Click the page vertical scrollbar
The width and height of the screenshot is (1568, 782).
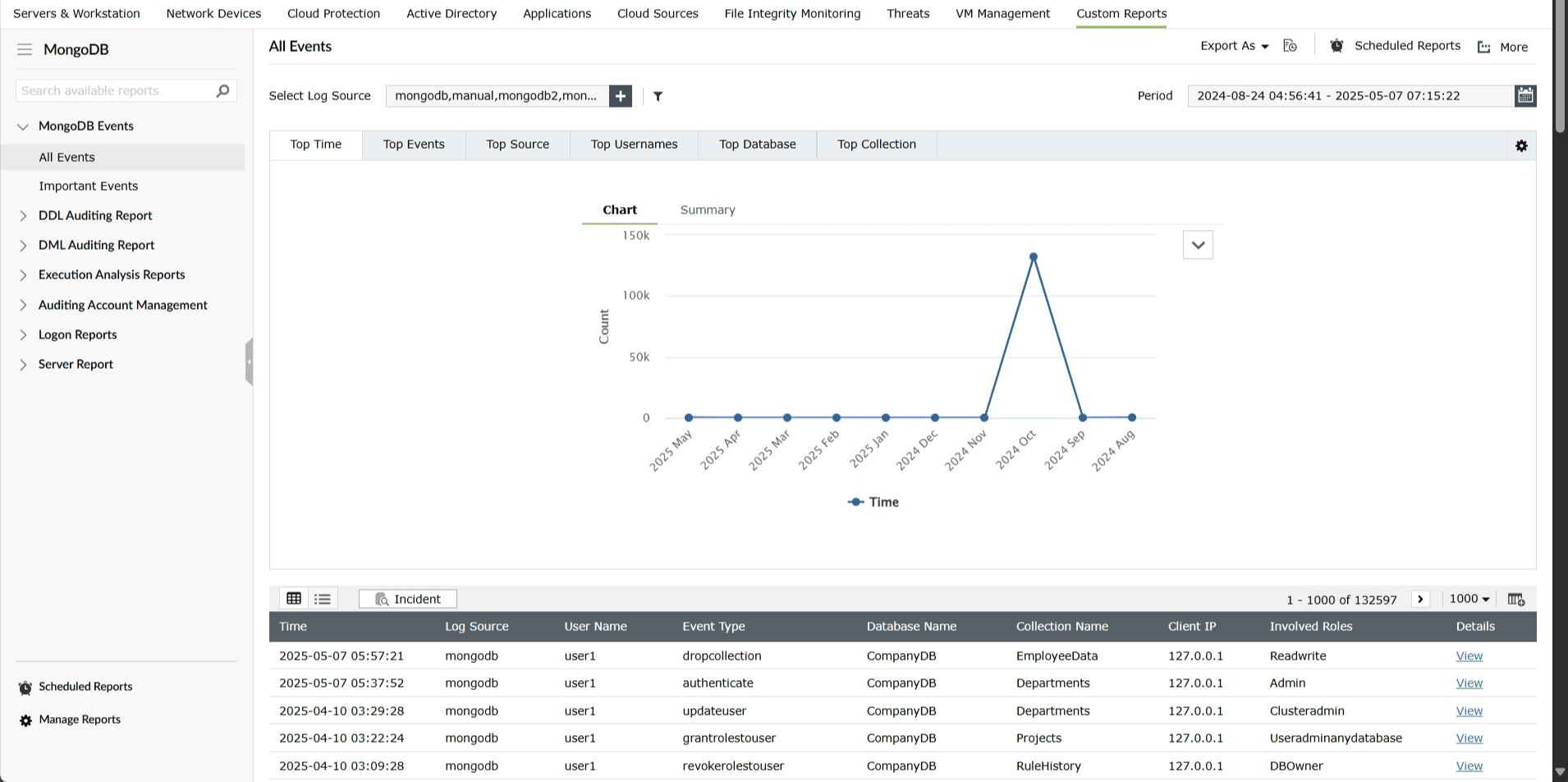(x=1560, y=66)
